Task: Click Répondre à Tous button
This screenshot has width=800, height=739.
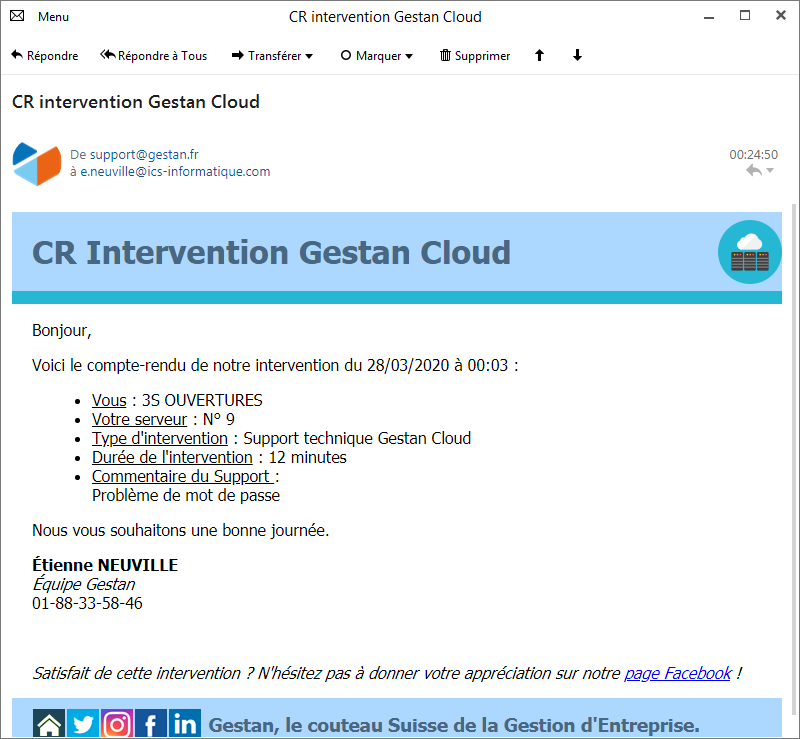Action: [x=153, y=56]
